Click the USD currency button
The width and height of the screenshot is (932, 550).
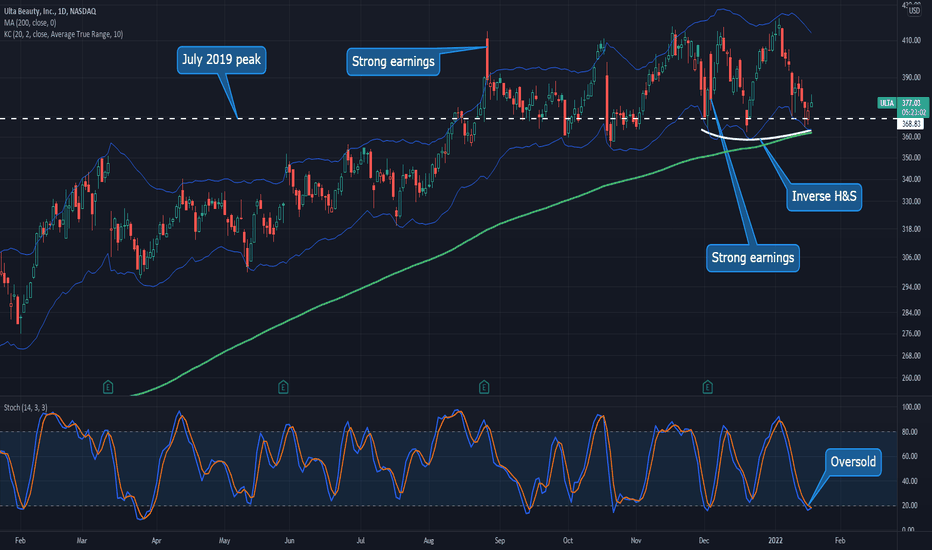[x=914, y=11]
